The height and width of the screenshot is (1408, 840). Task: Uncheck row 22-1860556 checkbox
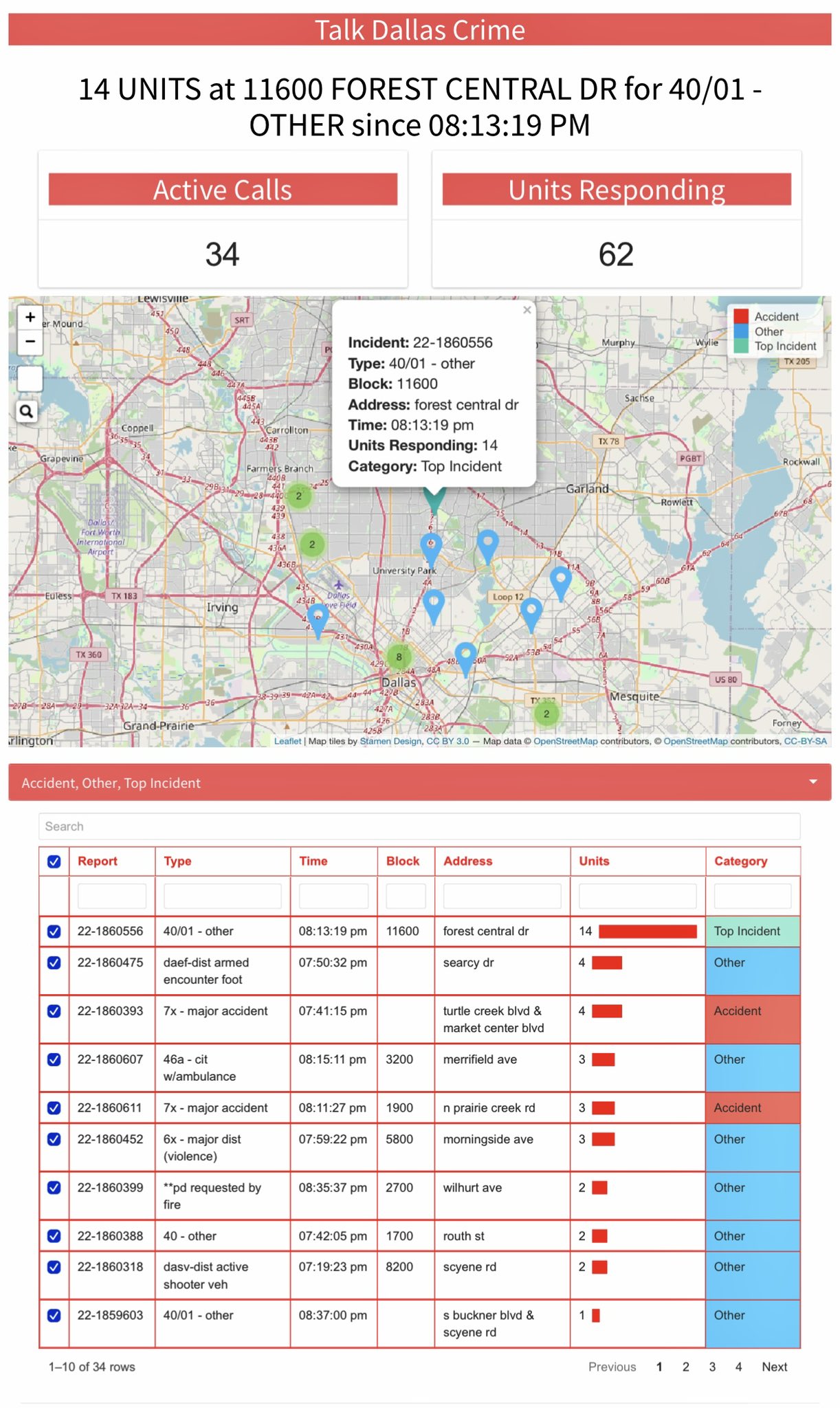(54, 932)
